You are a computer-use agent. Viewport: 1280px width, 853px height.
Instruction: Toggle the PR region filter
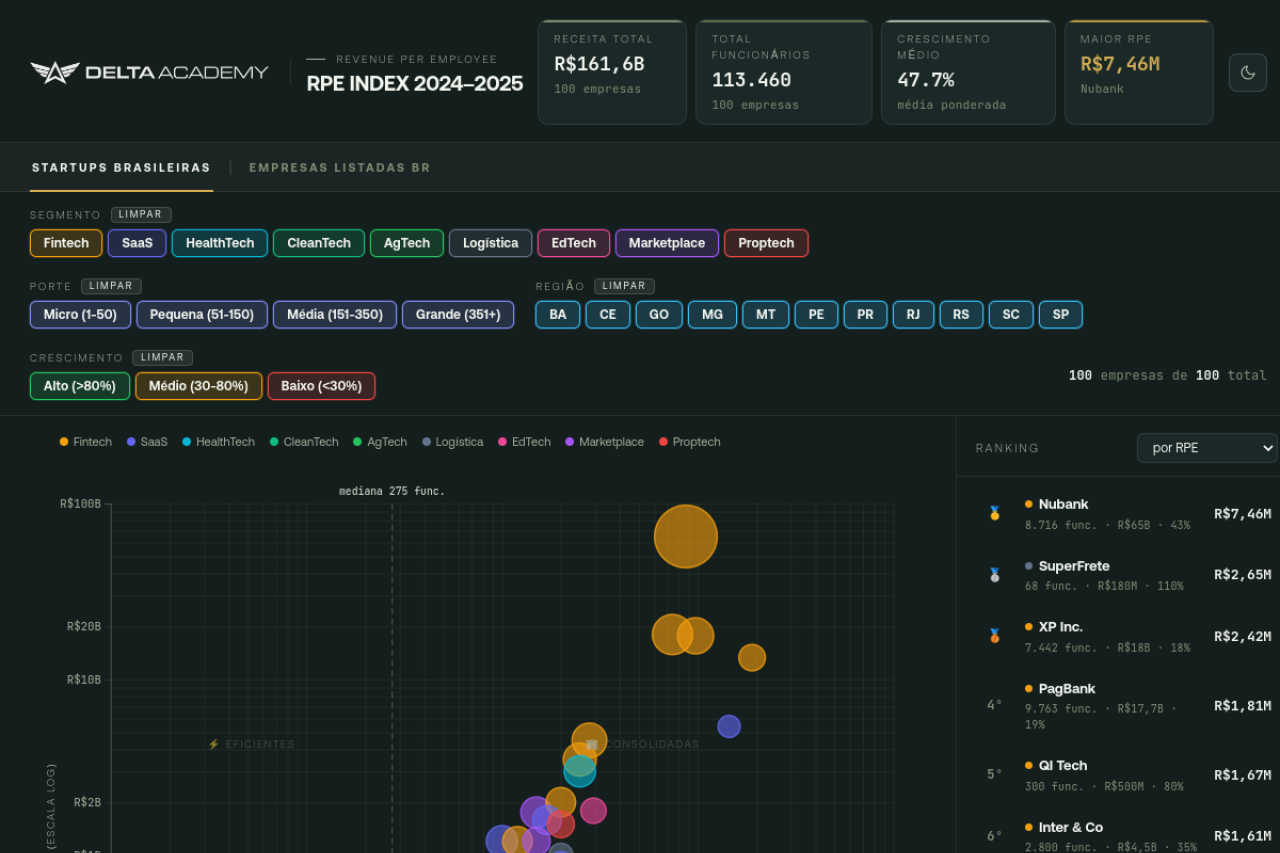[866, 315]
